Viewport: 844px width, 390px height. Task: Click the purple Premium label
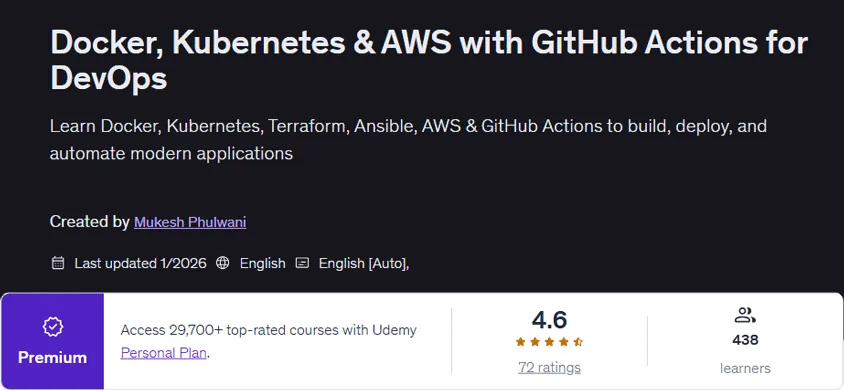coord(52,358)
